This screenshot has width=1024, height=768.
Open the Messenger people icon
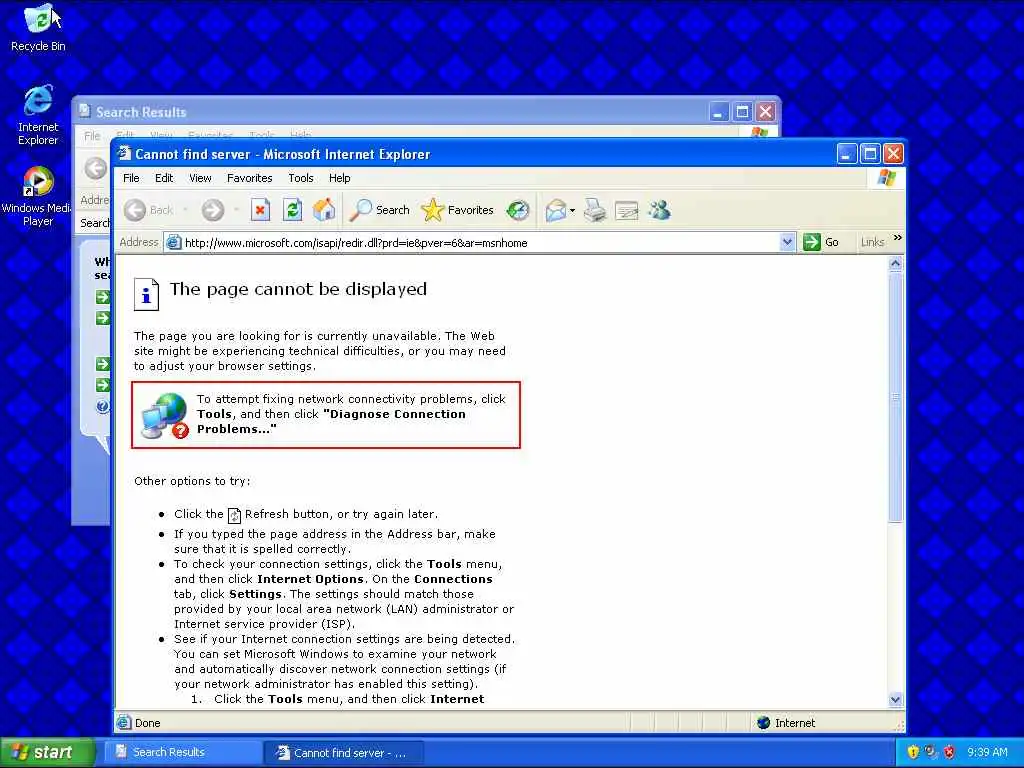pyautogui.click(x=660, y=210)
